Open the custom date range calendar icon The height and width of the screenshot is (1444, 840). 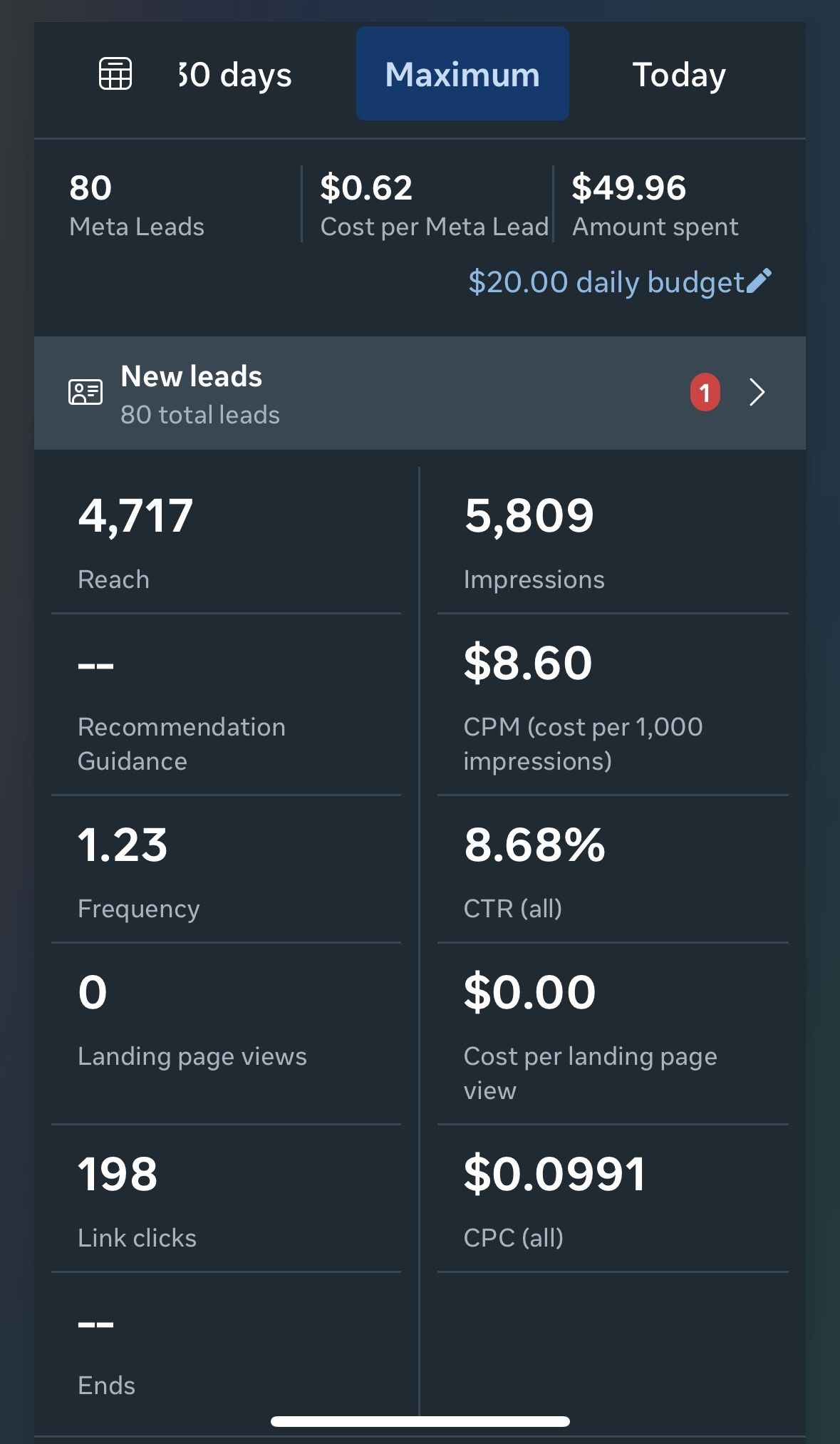click(115, 74)
